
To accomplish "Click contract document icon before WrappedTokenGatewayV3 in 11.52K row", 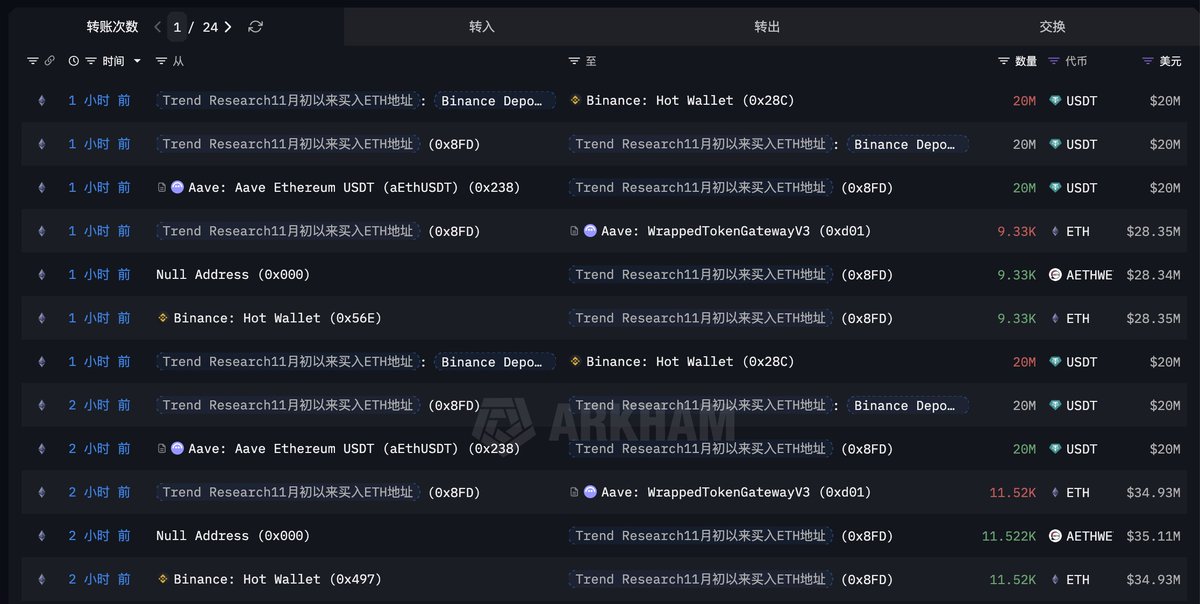I will [x=574, y=492].
